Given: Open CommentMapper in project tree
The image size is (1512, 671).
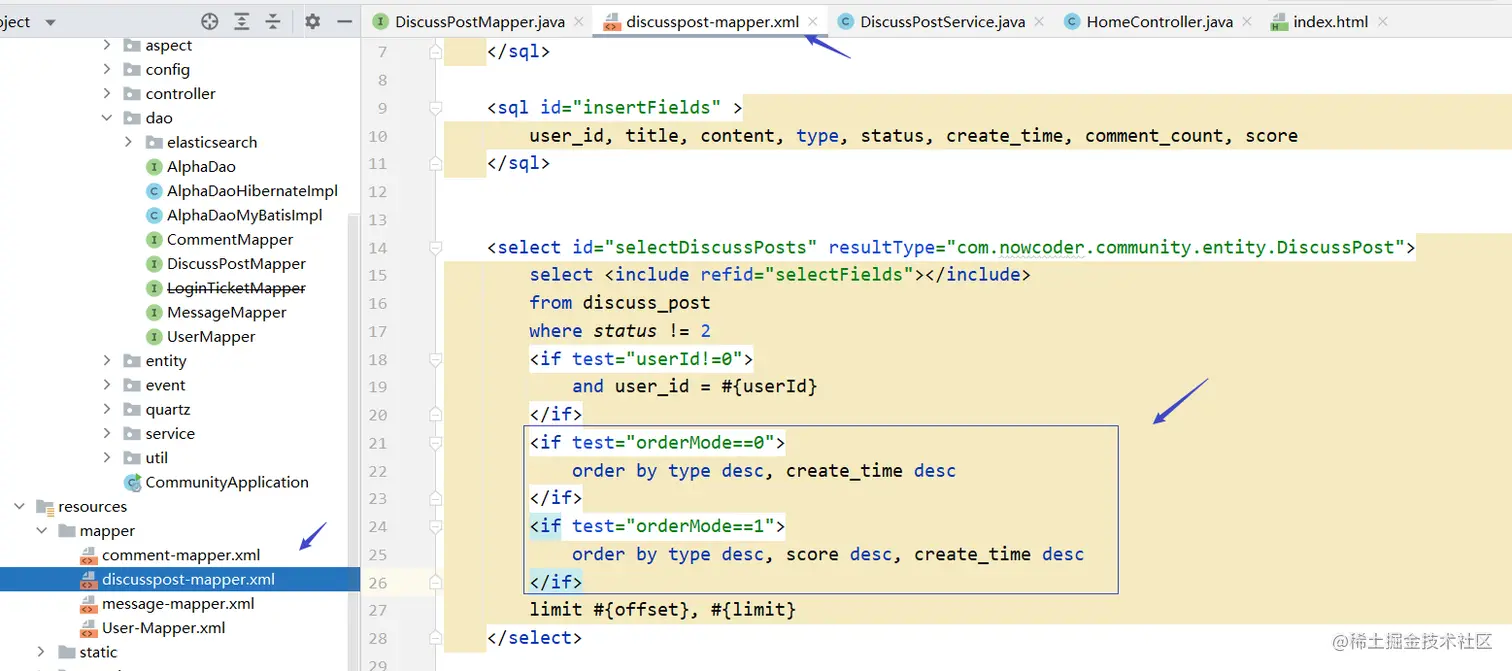Looking at the screenshot, I should click(230, 239).
